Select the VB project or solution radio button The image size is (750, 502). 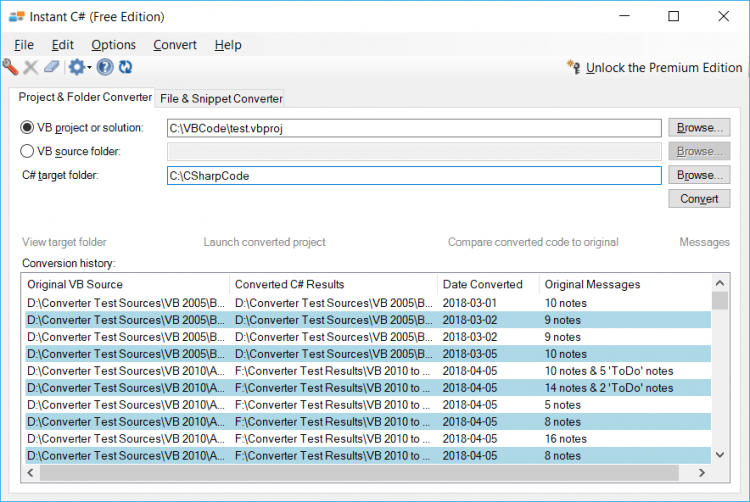tap(27, 128)
